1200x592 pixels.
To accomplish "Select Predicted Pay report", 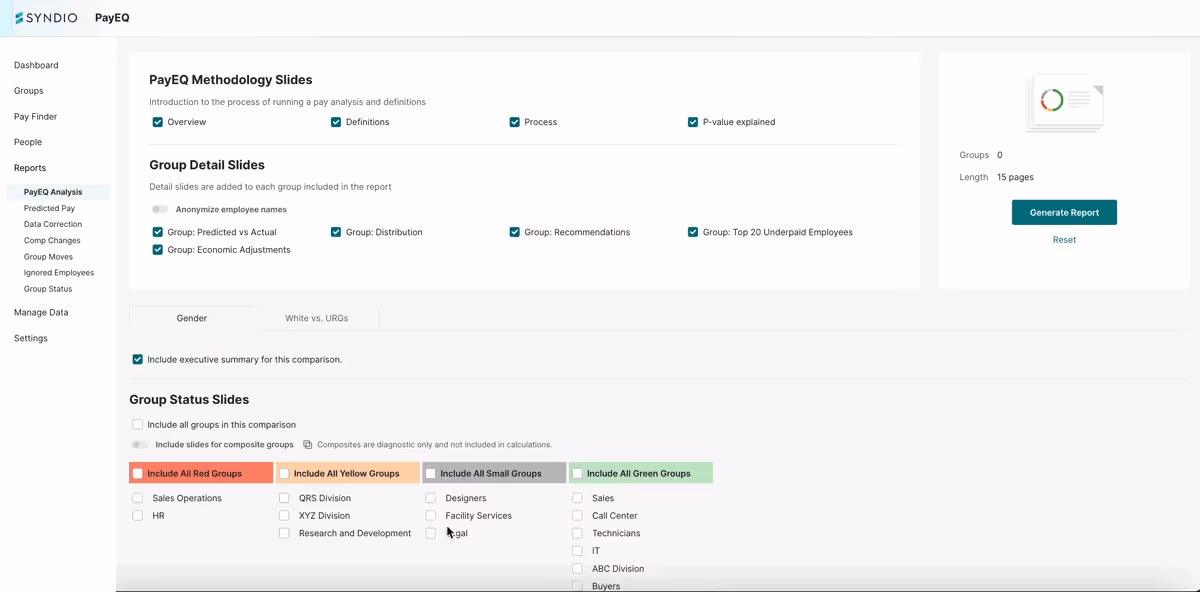I will (49, 208).
